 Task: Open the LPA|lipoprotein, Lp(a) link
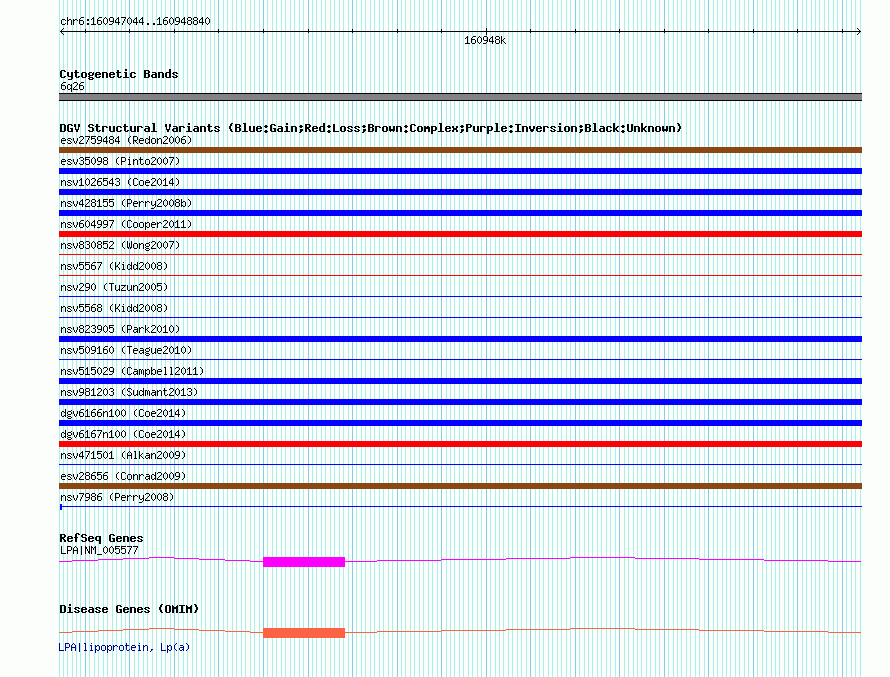point(124,647)
